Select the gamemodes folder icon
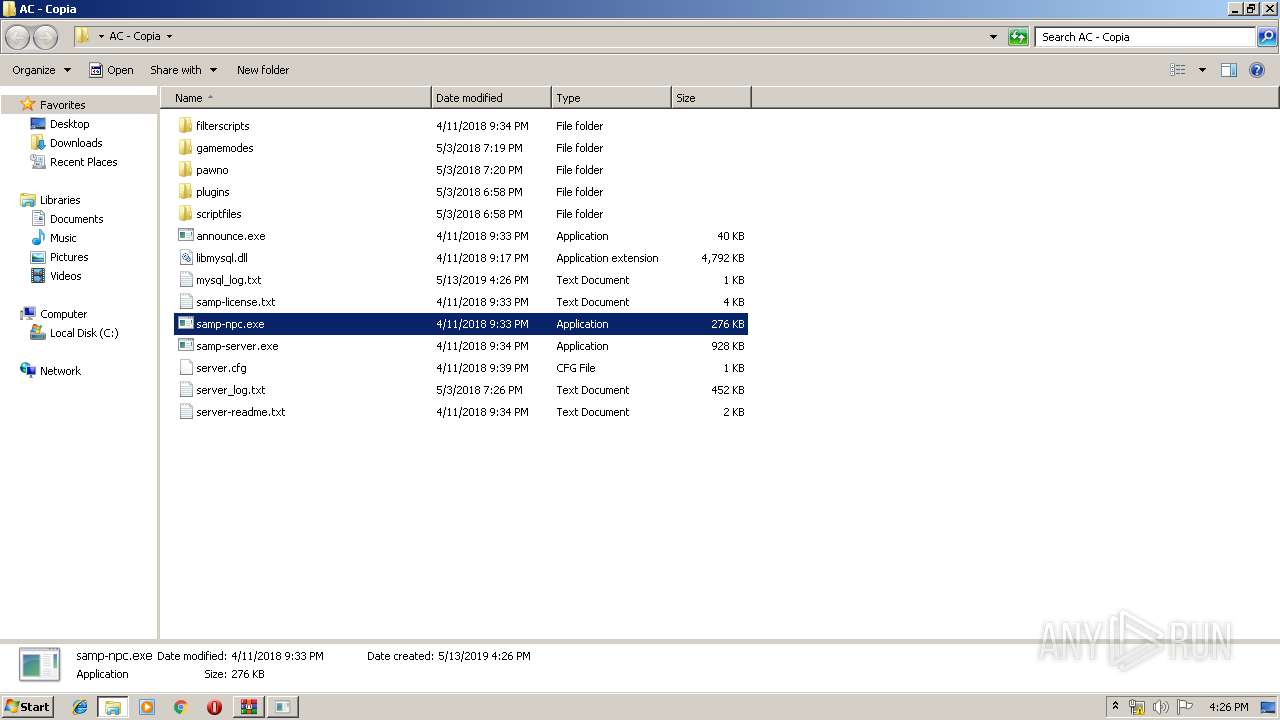This screenshot has width=1280, height=720. (x=185, y=148)
